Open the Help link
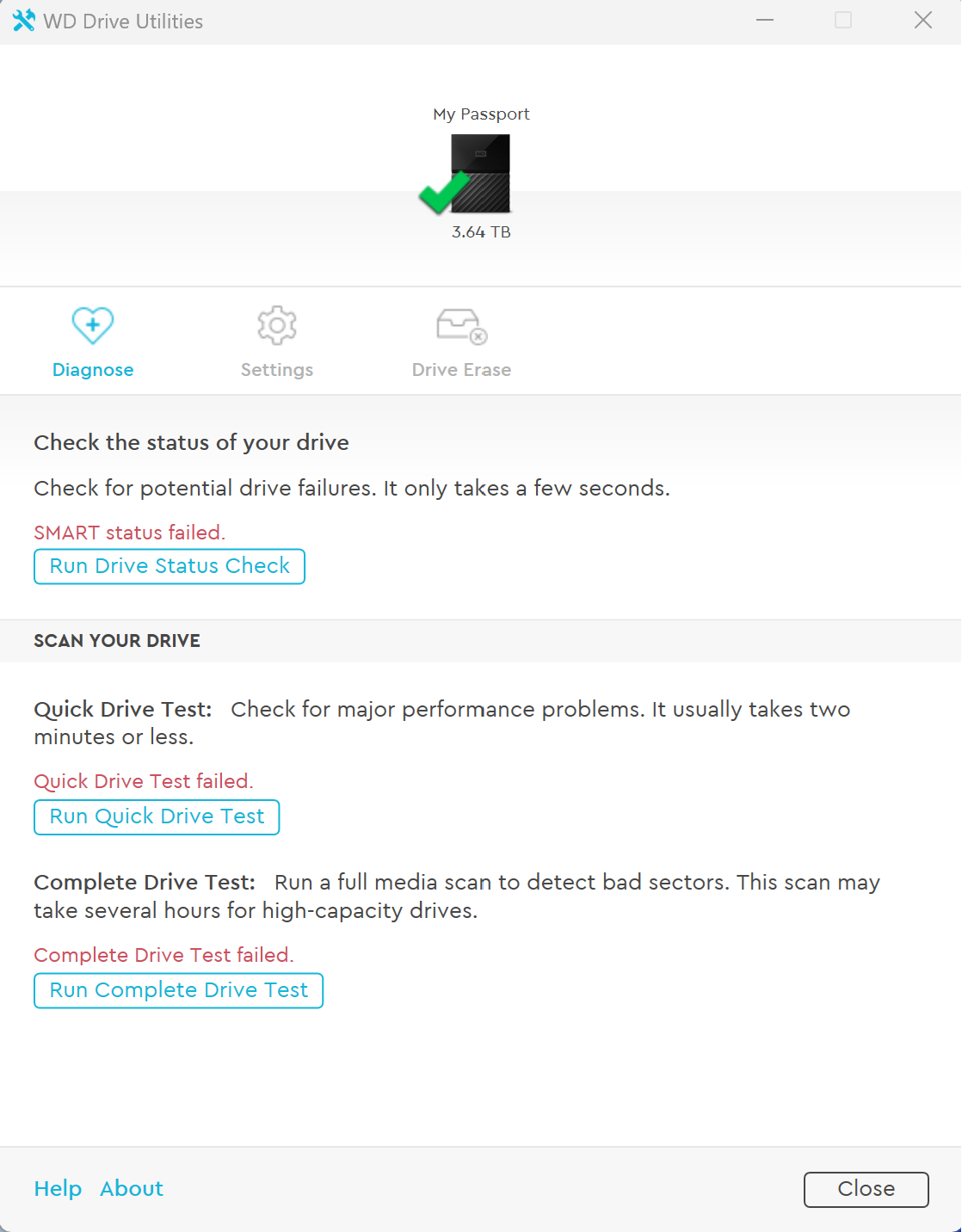This screenshot has width=962, height=1232. pos(58,1188)
